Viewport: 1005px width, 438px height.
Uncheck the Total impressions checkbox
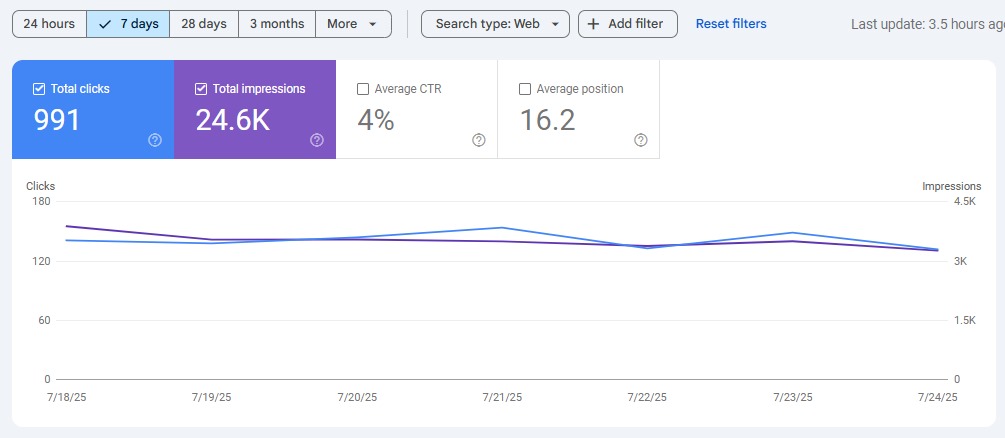pyautogui.click(x=201, y=89)
